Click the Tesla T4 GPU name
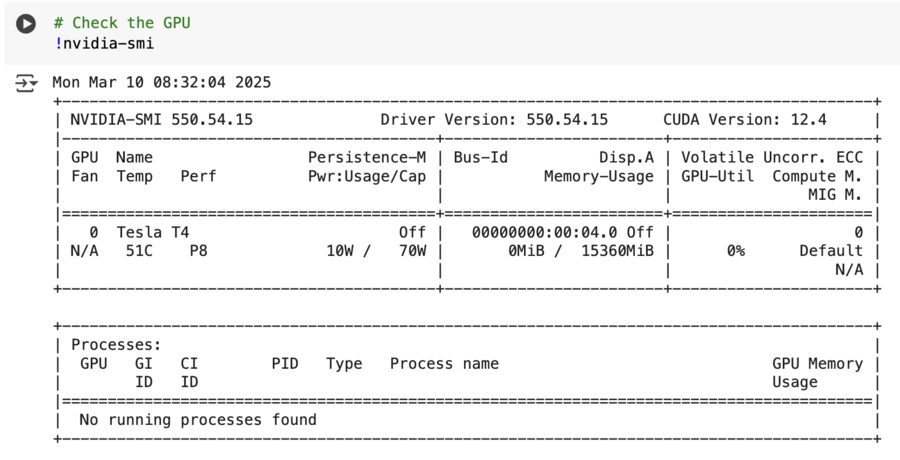The image size is (900, 460). [152, 232]
